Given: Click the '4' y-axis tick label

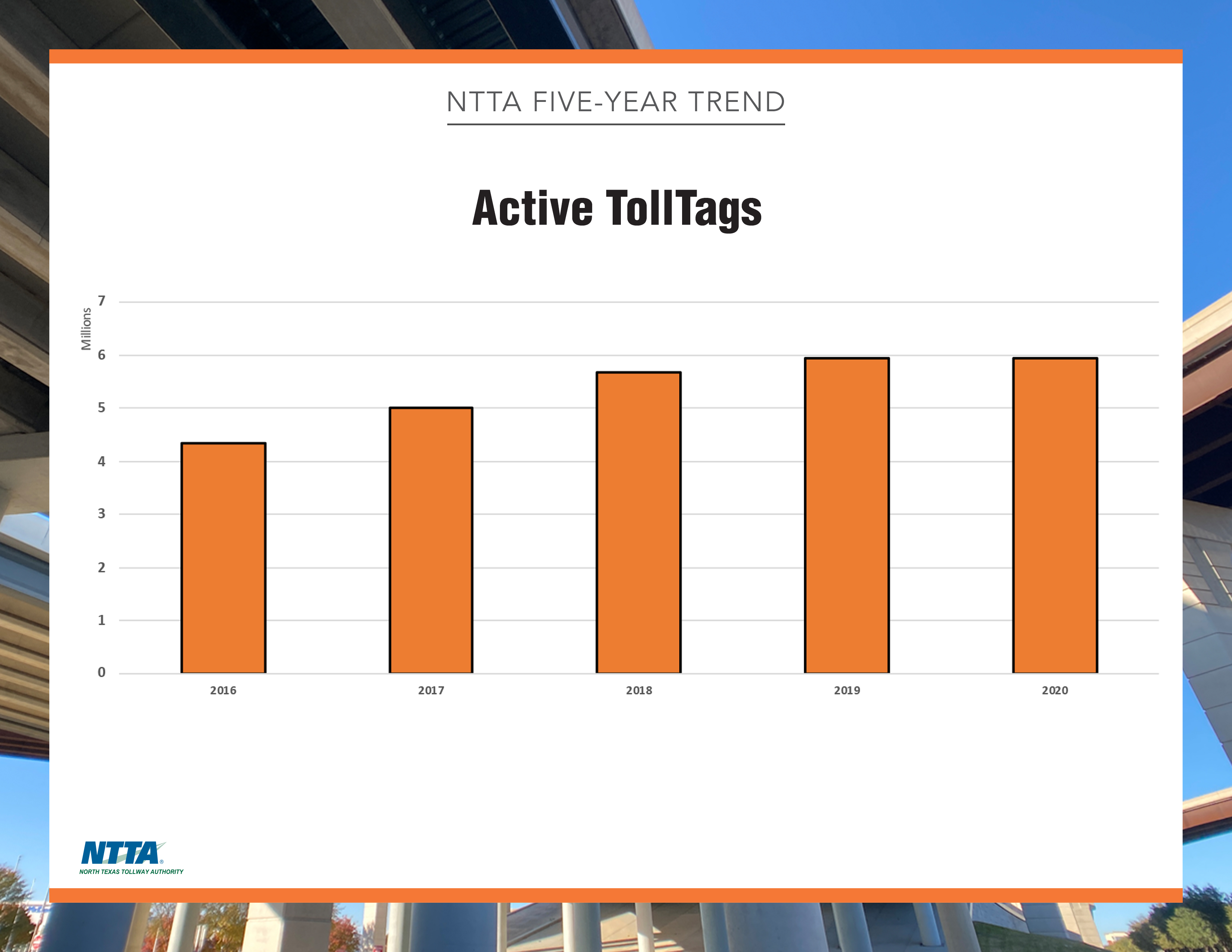Looking at the screenshot, I should (x=102, y=461).
